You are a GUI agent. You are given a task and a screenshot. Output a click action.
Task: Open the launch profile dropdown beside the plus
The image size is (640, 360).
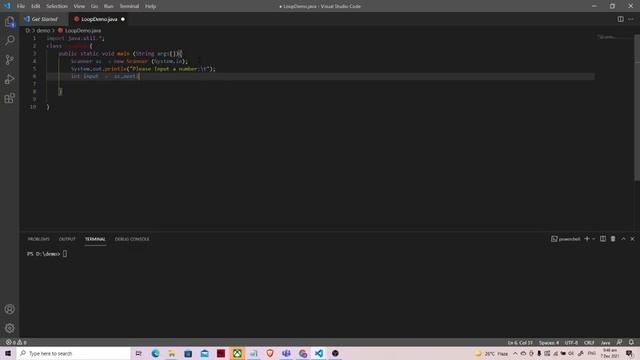pos(594,239)
